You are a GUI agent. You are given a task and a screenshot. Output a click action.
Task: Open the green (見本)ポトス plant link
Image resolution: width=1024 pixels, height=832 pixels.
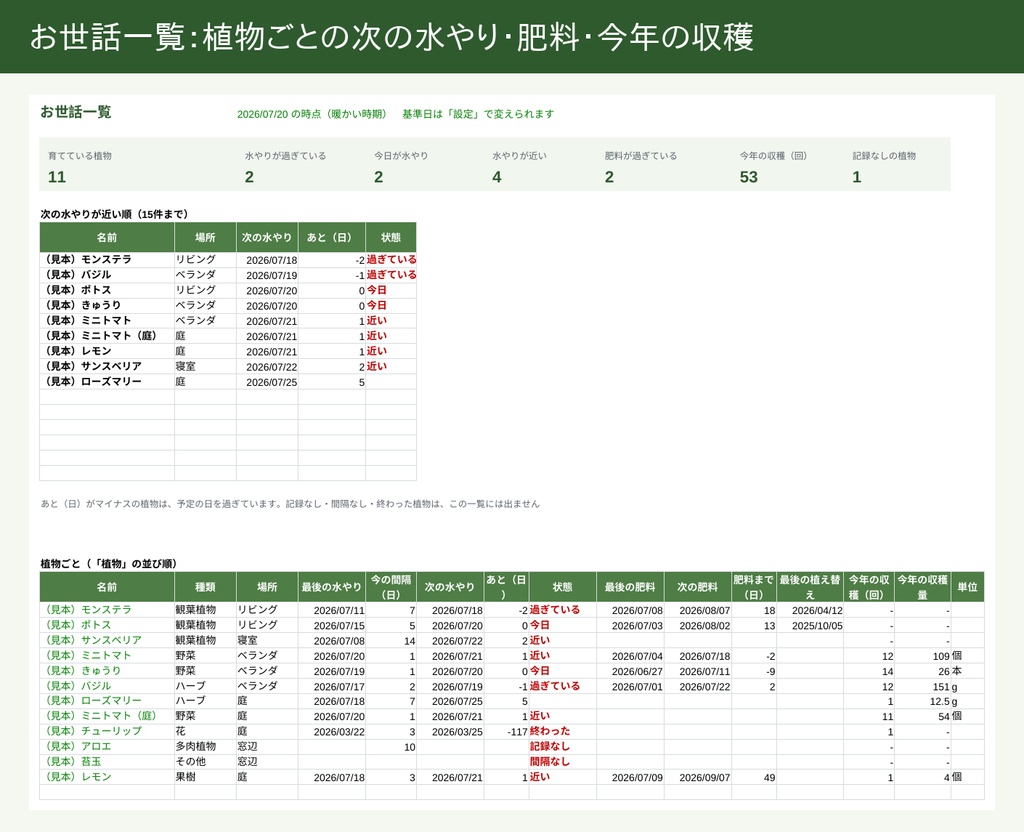[x=78, y=625]
